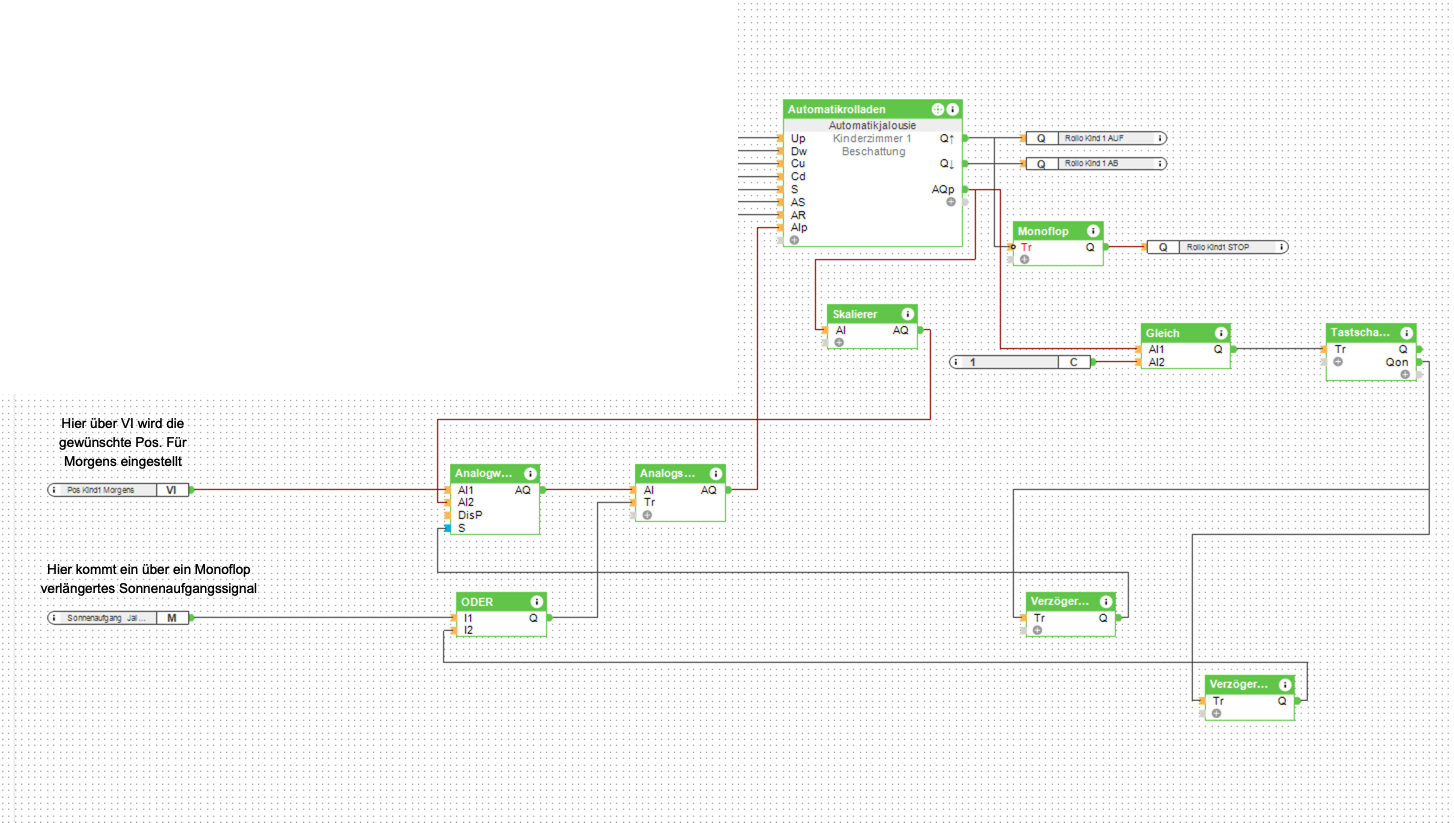Select the Sonnenaufgang marker element

click(x=117, y=618)
